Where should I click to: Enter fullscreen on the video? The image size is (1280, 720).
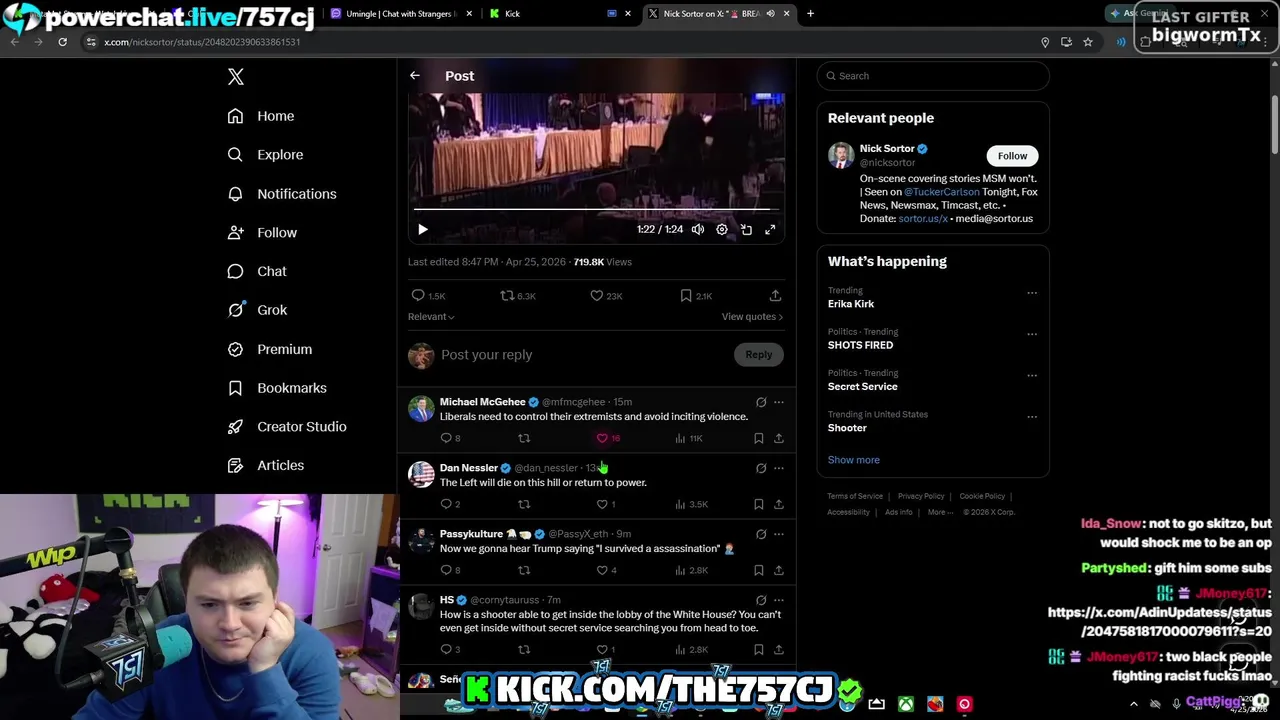pyautogui.click(x=770, y=229)
